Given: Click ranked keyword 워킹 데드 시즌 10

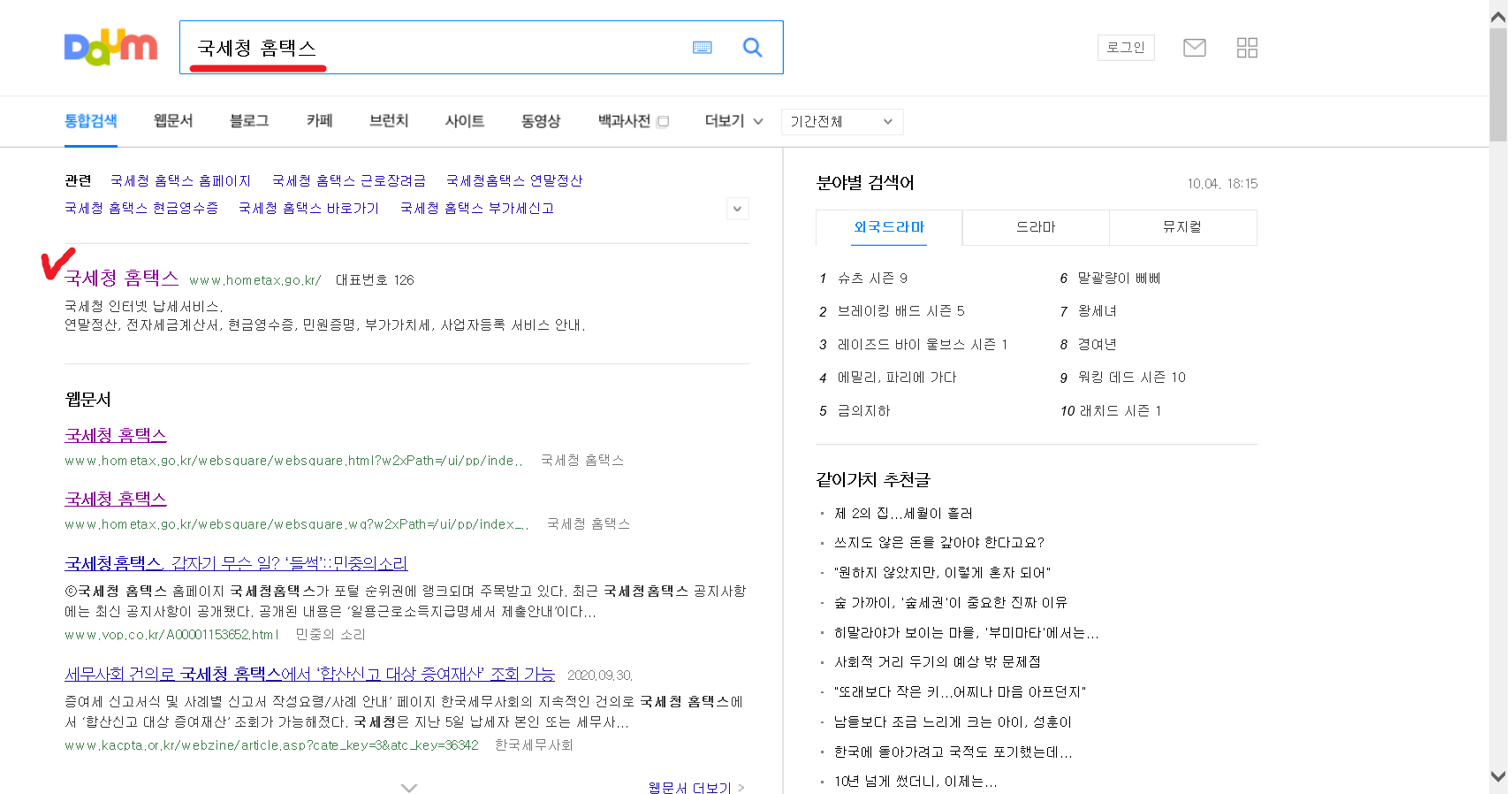Looking at the screenshot, I should point(1131,378).
